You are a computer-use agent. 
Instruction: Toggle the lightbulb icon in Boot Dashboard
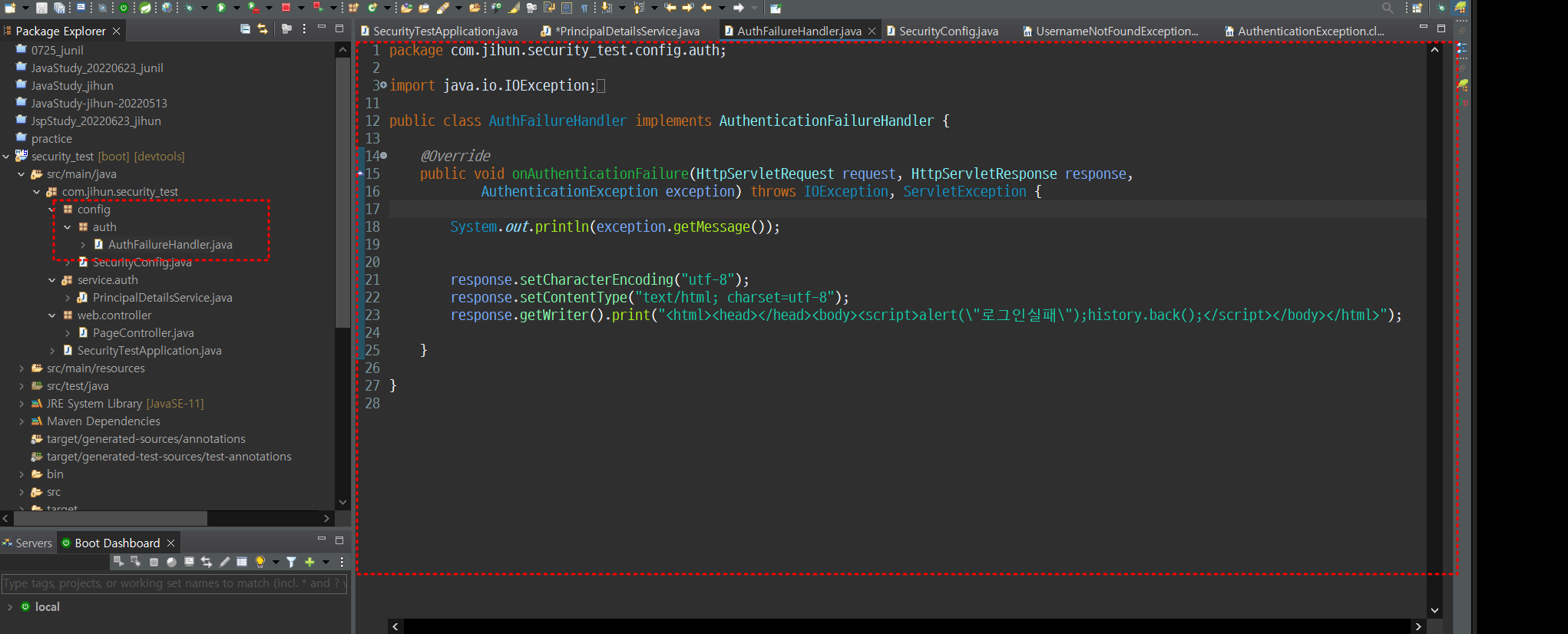[x=260, y=562]
